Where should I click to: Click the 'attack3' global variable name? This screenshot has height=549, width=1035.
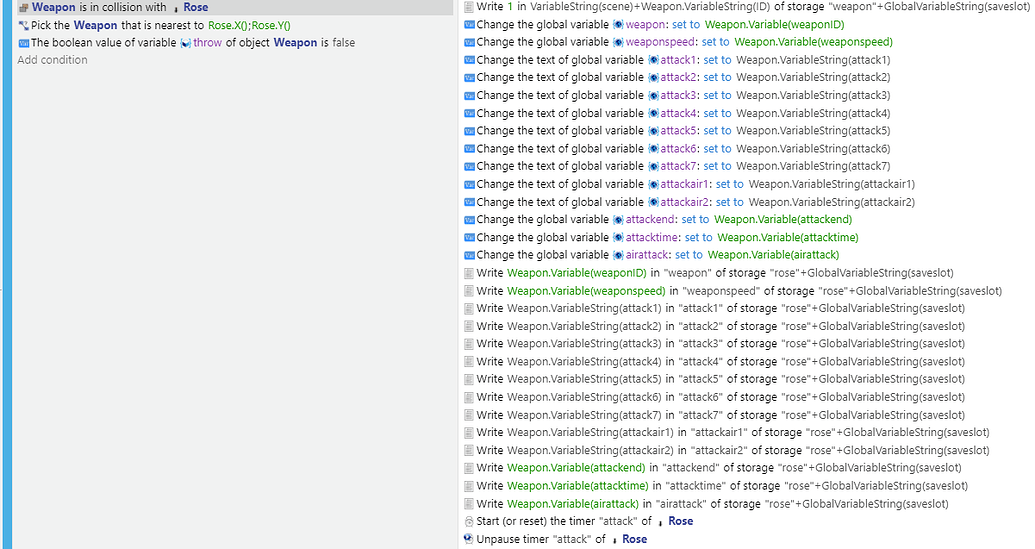[679, 96]
